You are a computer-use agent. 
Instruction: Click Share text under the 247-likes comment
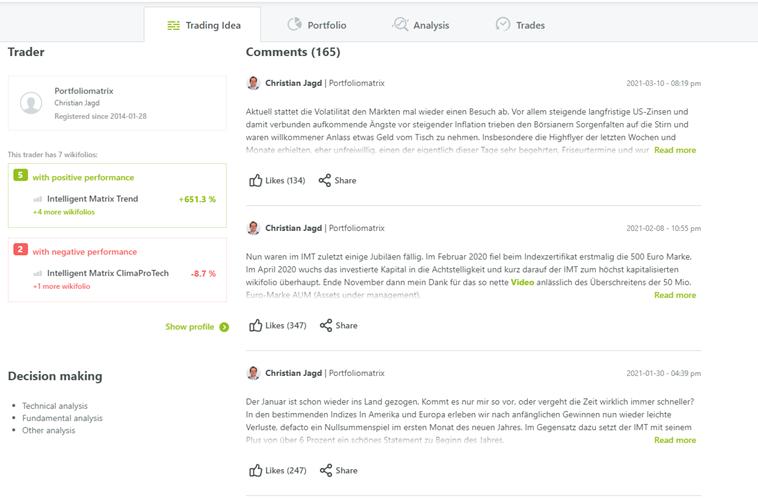pyautogui.click(x=347, y=470)
